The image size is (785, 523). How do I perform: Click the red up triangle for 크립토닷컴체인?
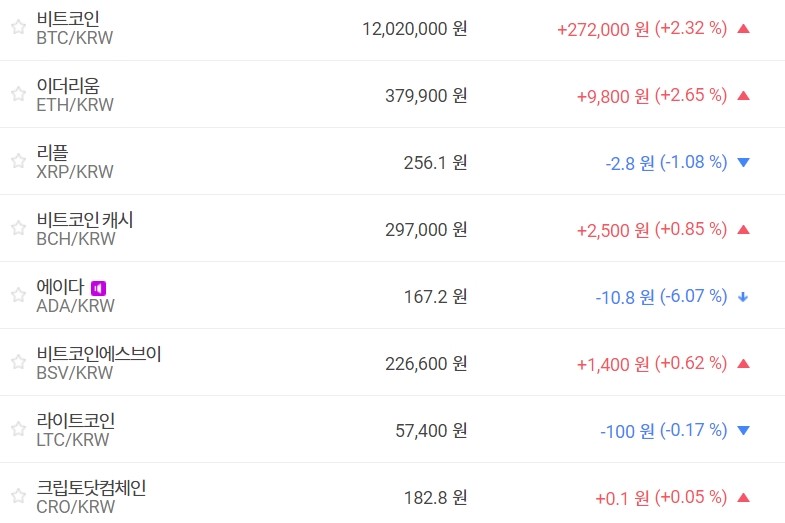743,498
